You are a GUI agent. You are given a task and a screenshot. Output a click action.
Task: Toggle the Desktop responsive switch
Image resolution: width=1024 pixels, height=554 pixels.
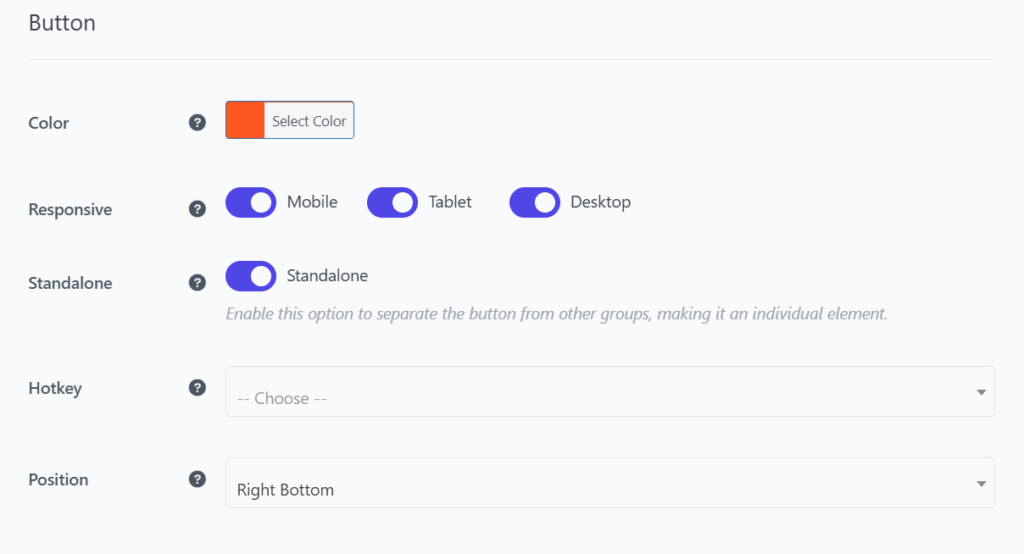point(535,203)
